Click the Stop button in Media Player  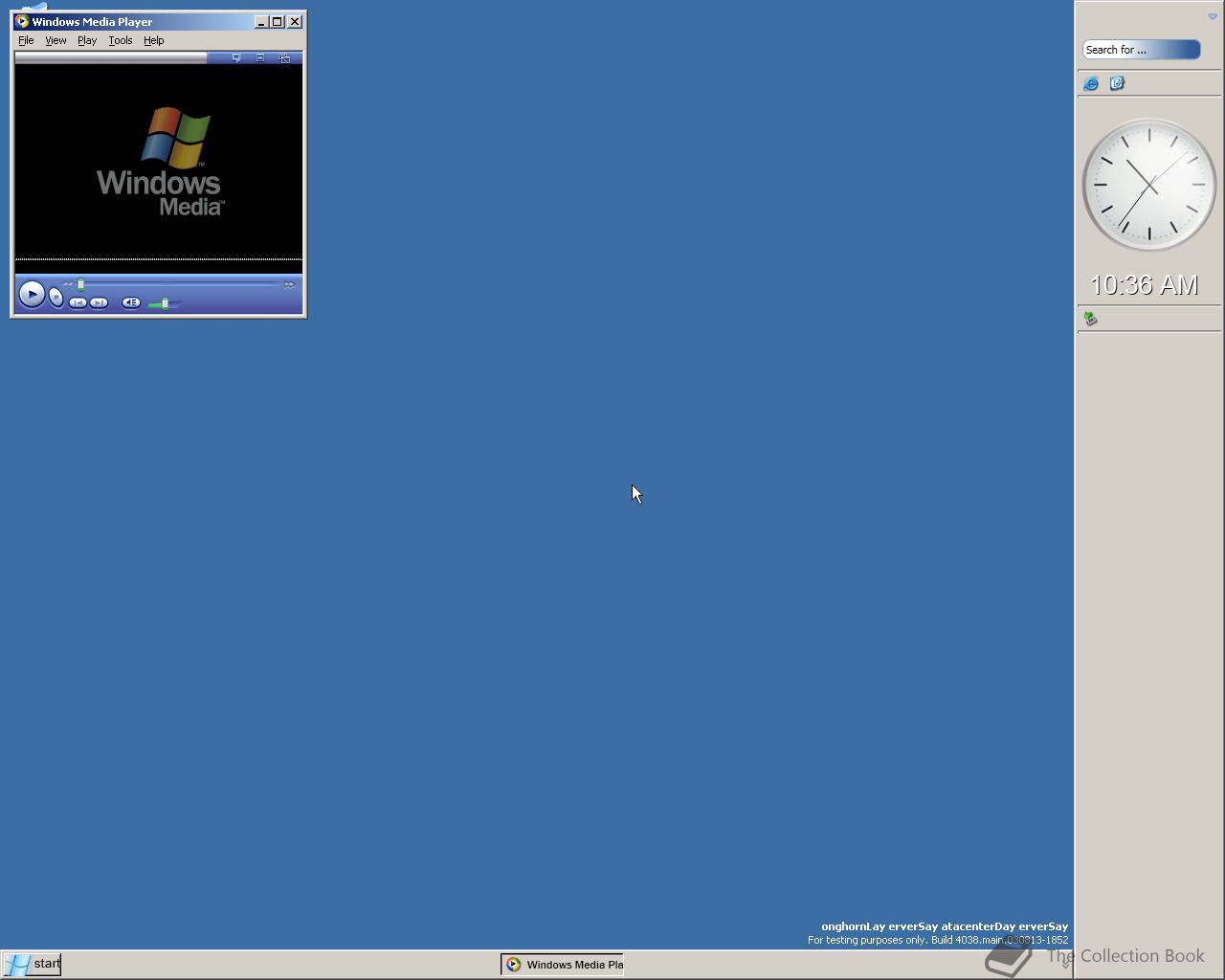click(x=56, y=299)
